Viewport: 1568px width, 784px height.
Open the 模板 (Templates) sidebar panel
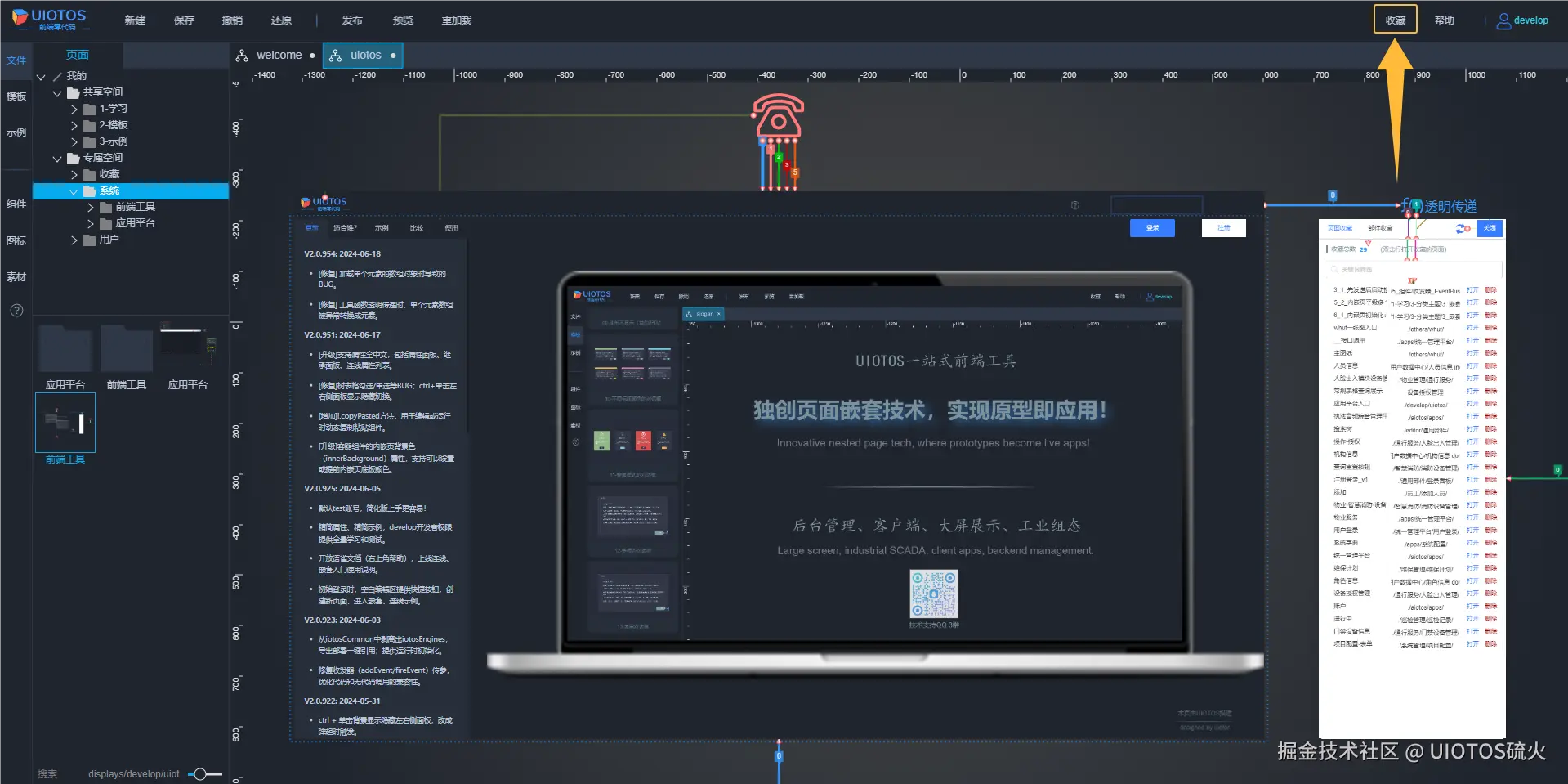coord(16,96)
